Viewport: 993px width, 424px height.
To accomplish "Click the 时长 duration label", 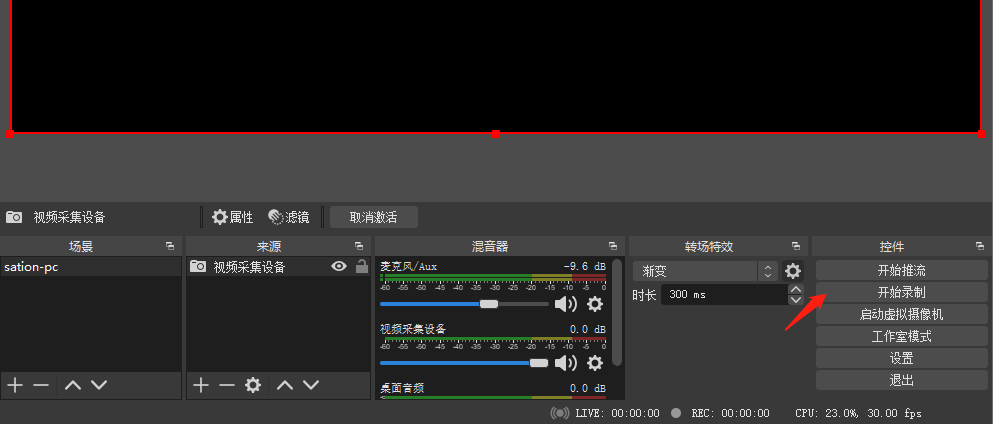I will (x=644, y=294).
